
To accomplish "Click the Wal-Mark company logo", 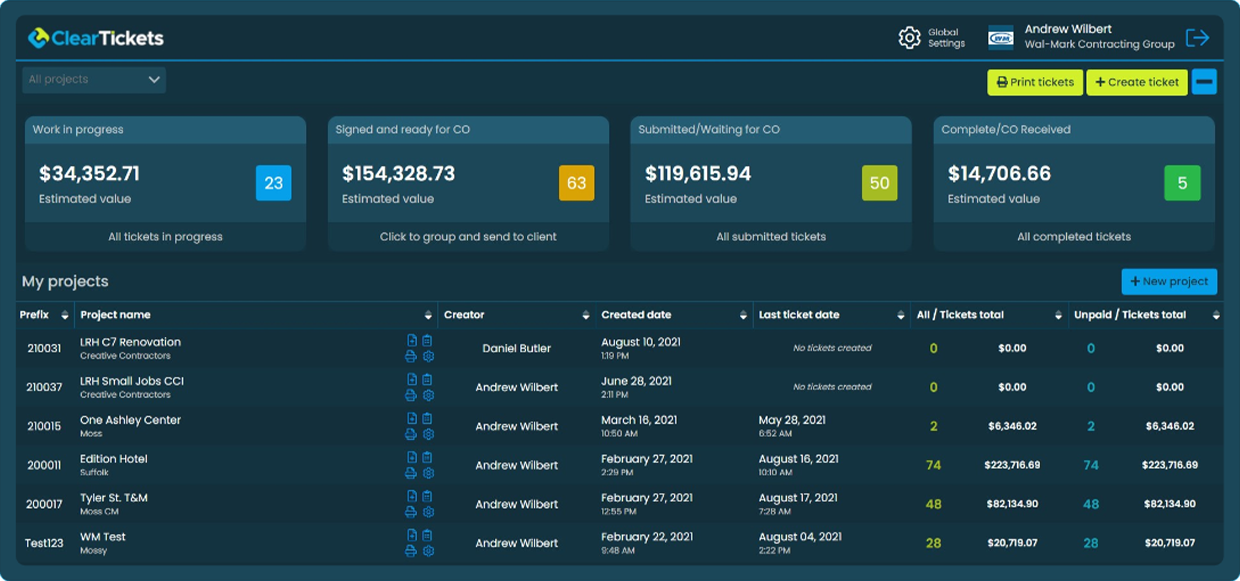I will point(1001,38).
